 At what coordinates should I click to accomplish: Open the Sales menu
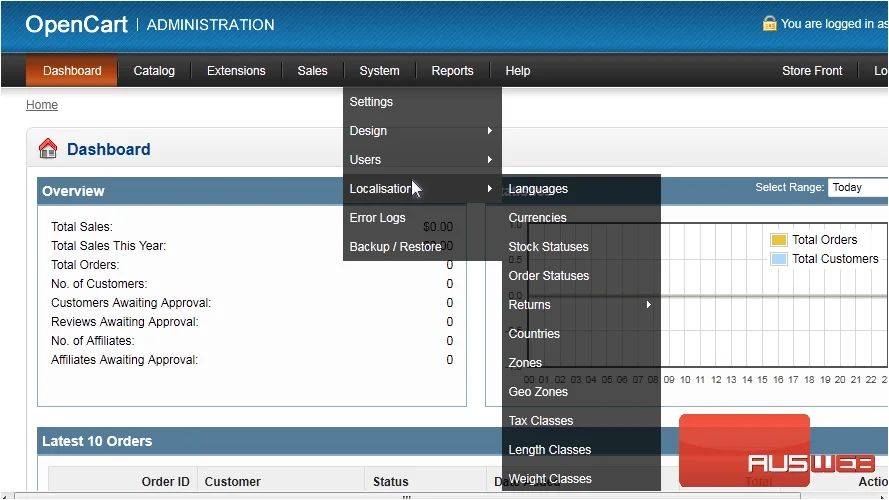[x=312, y=71]
